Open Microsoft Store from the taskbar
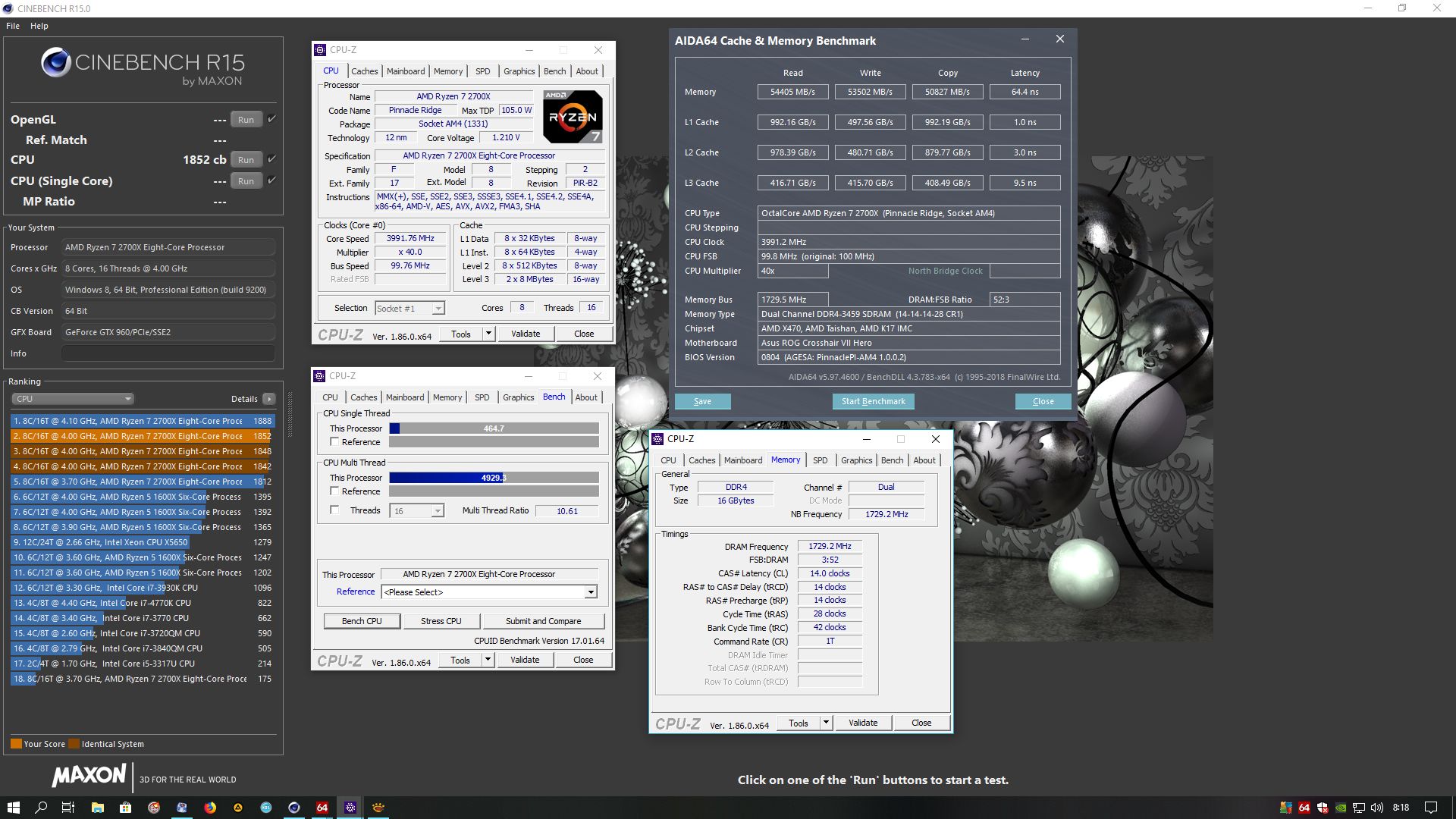The height and width of the screenshot is (819, 1456). (125, 807)
